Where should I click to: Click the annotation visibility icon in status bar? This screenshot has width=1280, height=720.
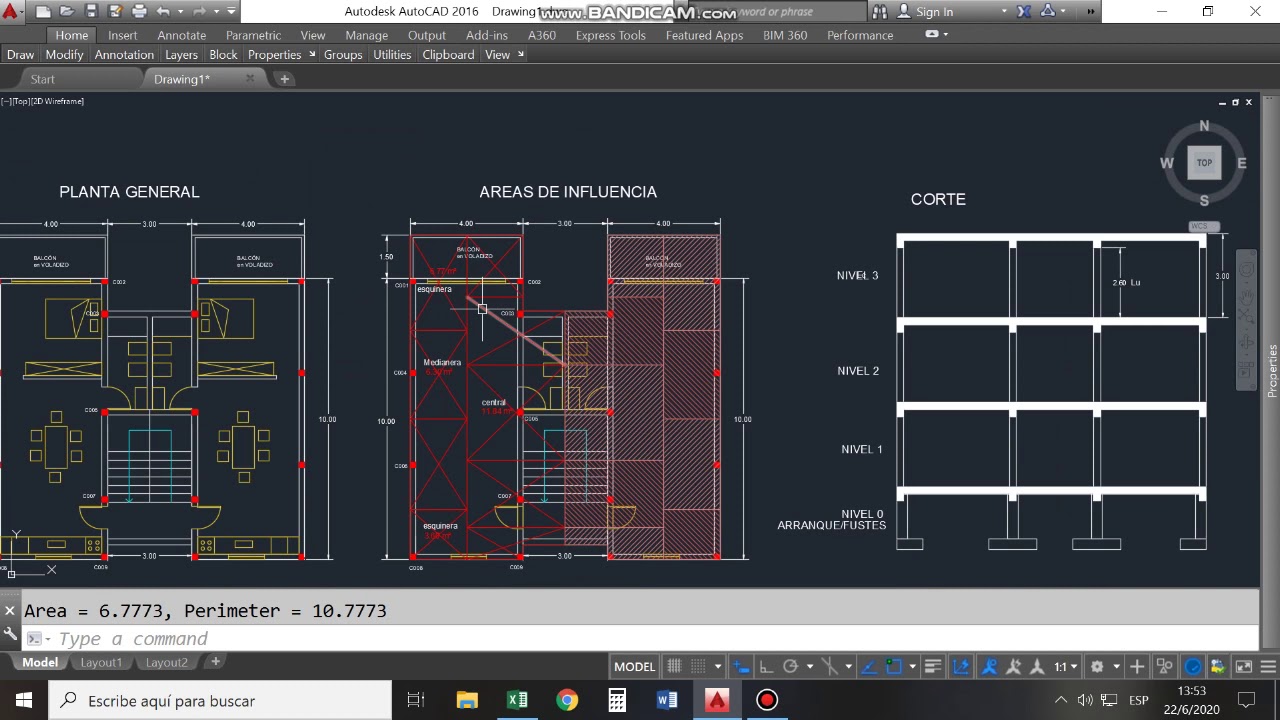click(x=989, y=667)
